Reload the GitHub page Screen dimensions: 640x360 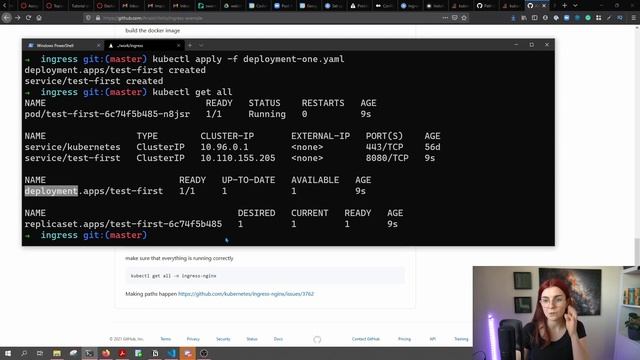[x=28, y=18]
